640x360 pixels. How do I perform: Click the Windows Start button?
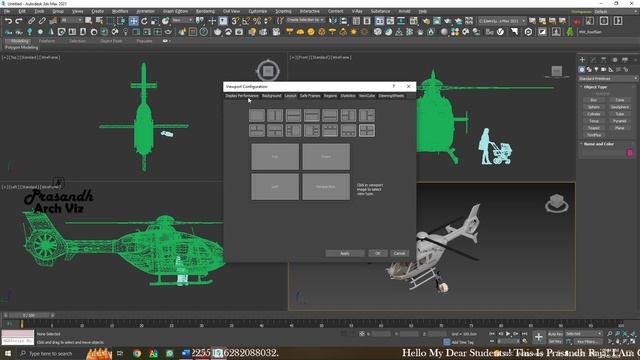coord(8,353)
